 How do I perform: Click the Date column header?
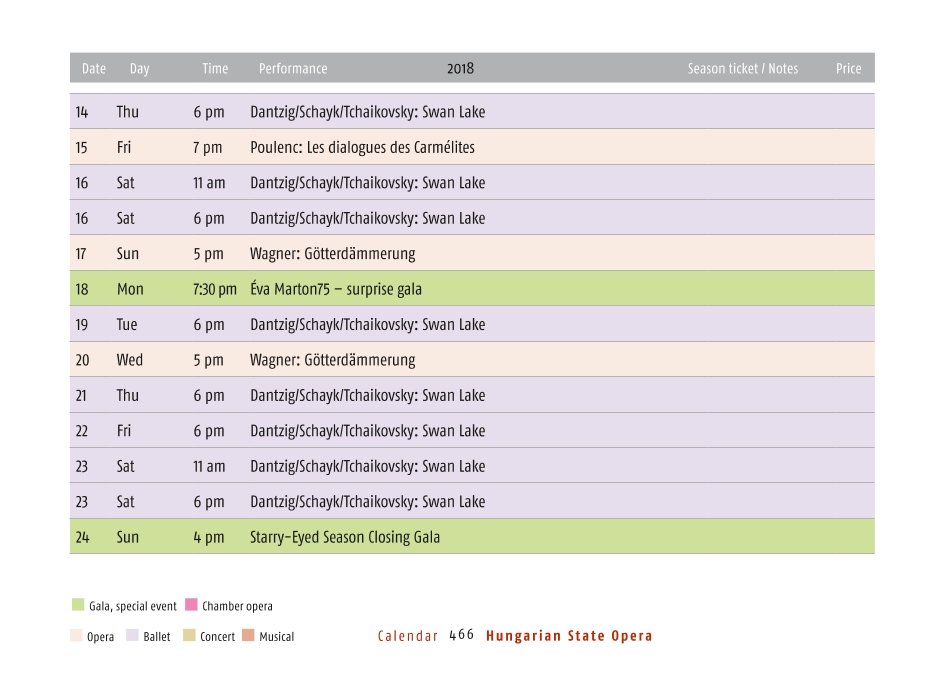click(94, 69)
